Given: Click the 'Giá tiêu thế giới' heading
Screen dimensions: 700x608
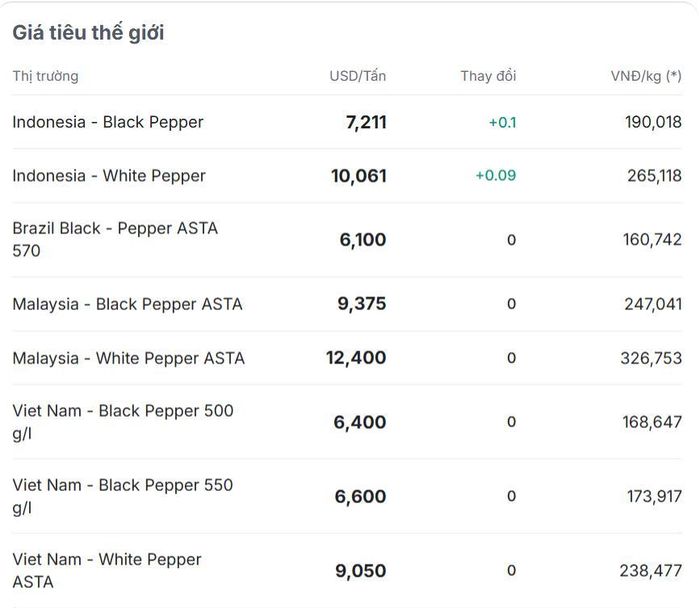Looking at the screenshot, I should click(88, 33).
